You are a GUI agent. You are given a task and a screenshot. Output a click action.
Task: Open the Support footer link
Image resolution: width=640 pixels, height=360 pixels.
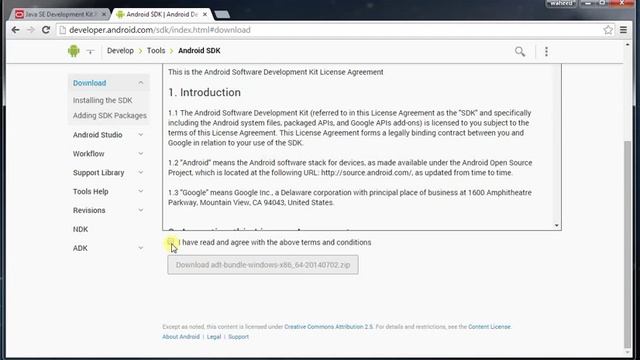tap(238, 337)
